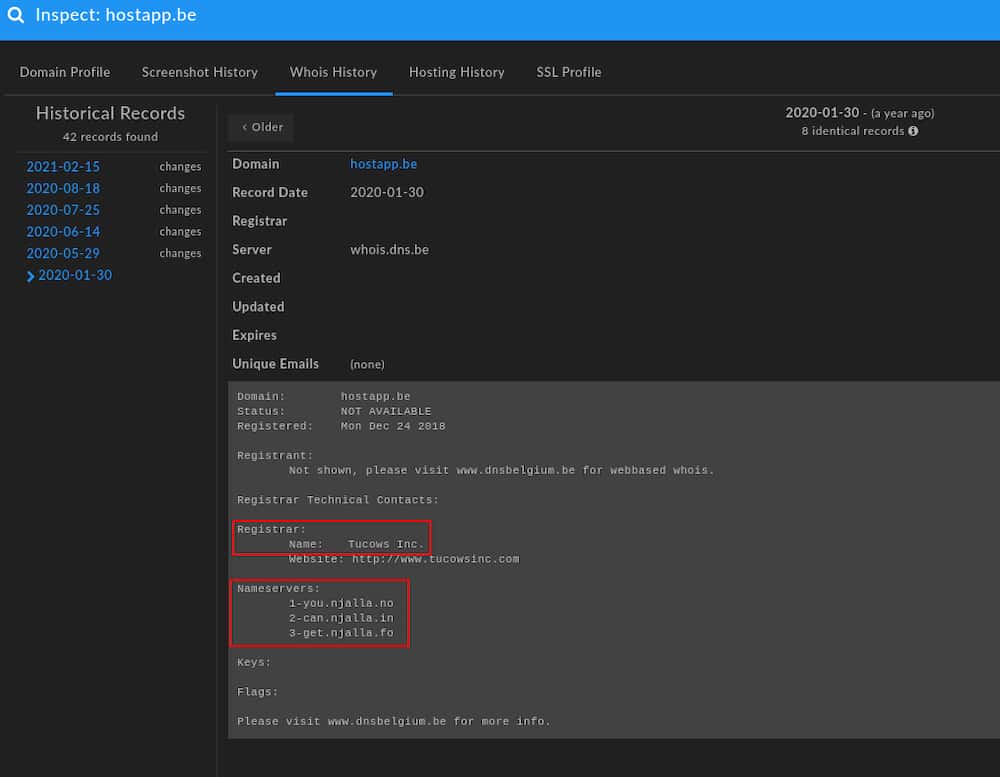Open the Hosting History tab
This screenshot has width=1000, height=777.
coord(457,72)
